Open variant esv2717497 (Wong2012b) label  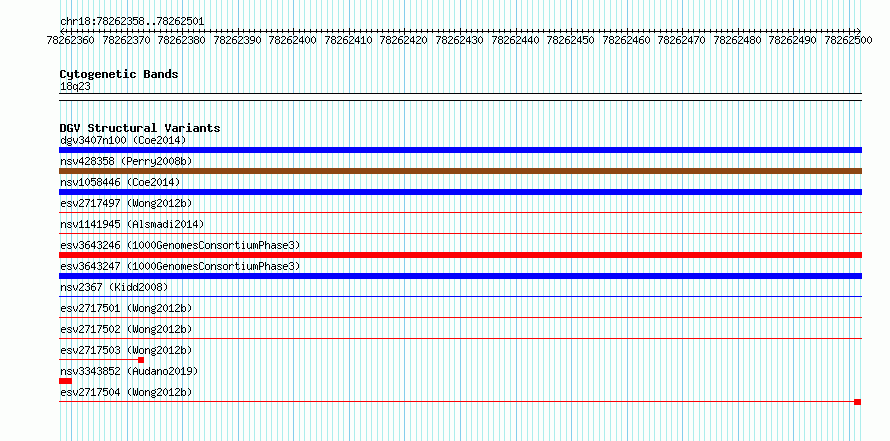click(x=126, y=203)
